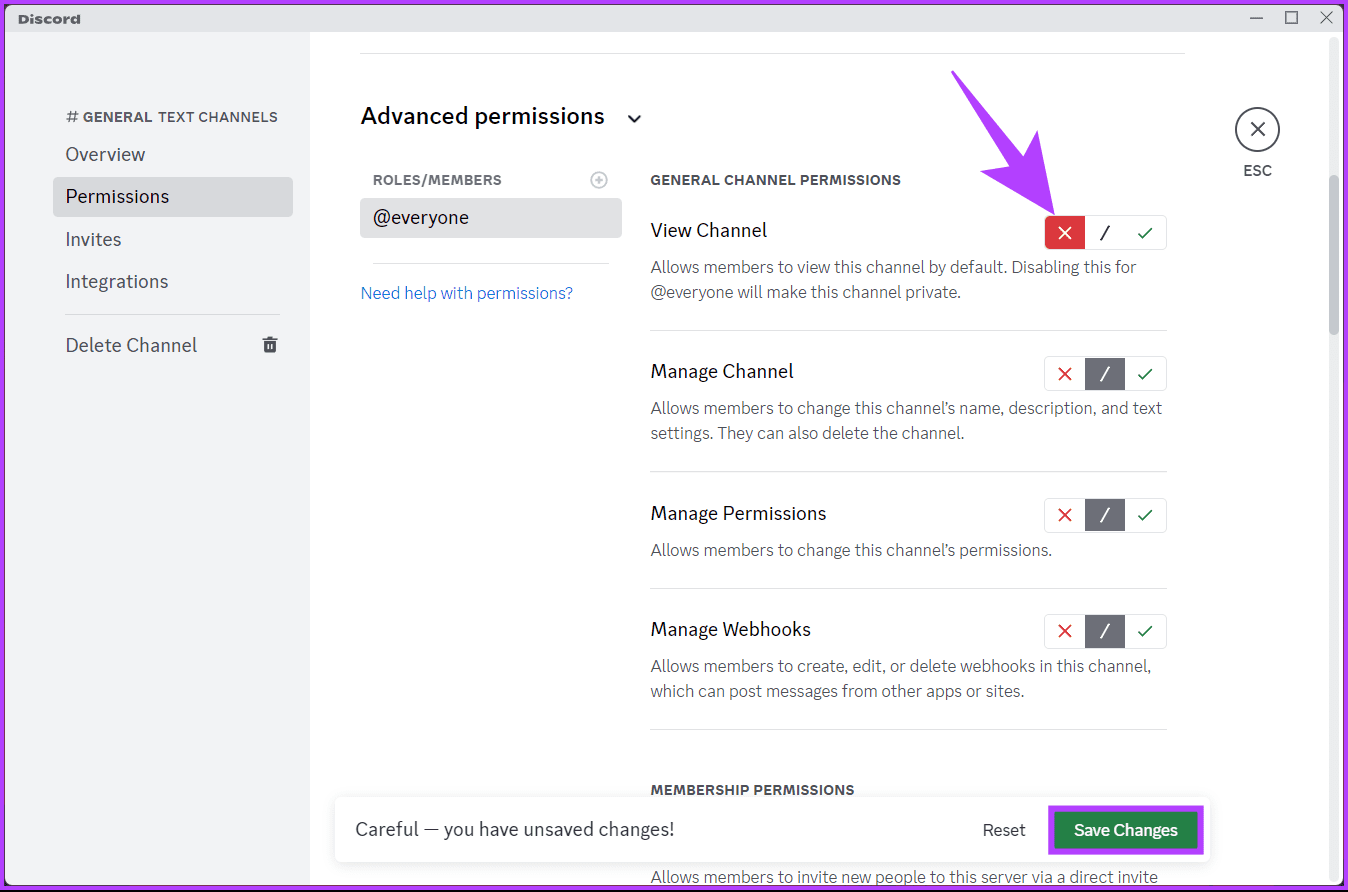Image resolution: width=1348 pixels, height=892 pixels.
Task: Click the ESC close circle icon
Action: [1257, 129]
